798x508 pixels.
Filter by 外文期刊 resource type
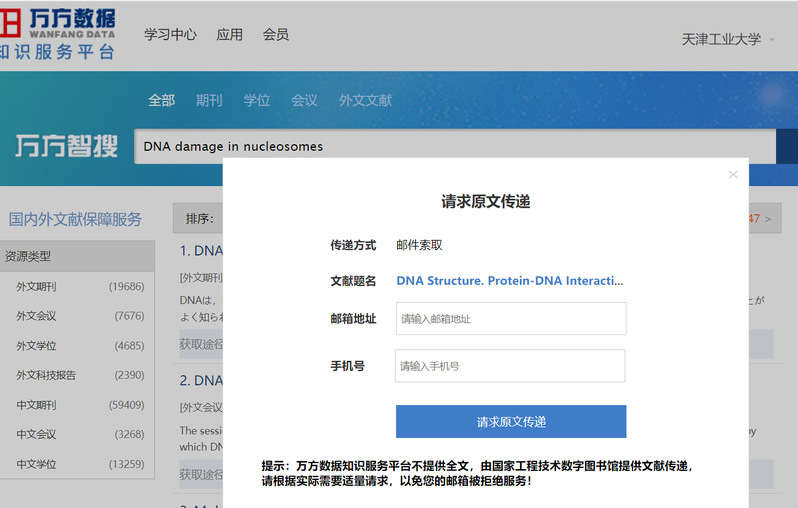pos(36,287)
